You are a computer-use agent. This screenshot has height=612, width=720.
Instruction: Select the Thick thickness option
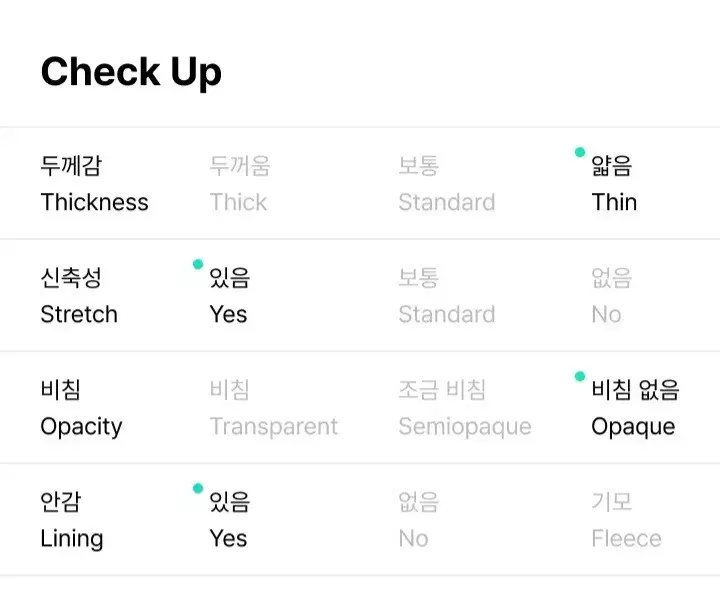point(239,184)
